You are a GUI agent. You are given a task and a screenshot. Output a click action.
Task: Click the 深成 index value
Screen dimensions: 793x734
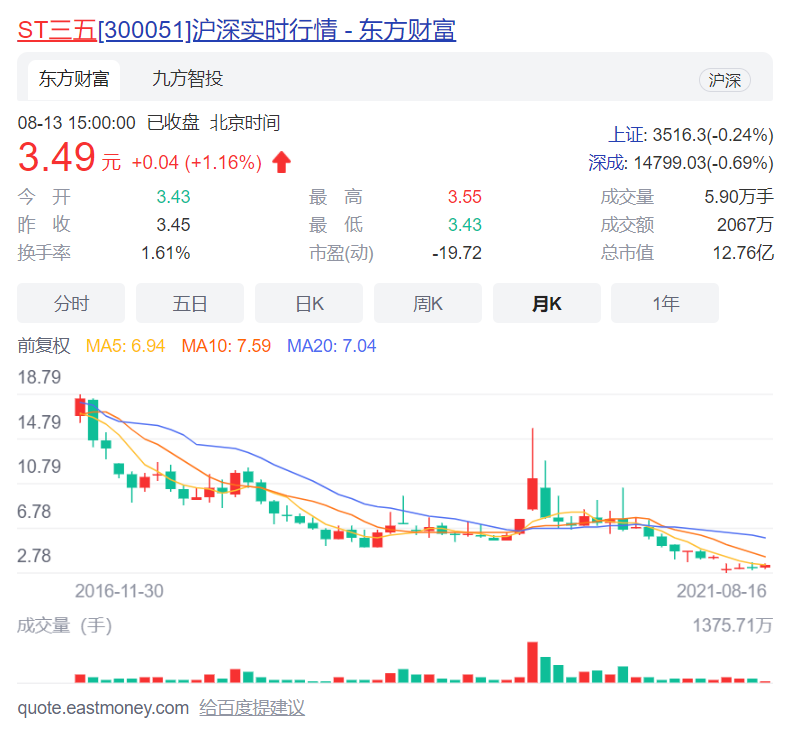(x=681, y=162)
